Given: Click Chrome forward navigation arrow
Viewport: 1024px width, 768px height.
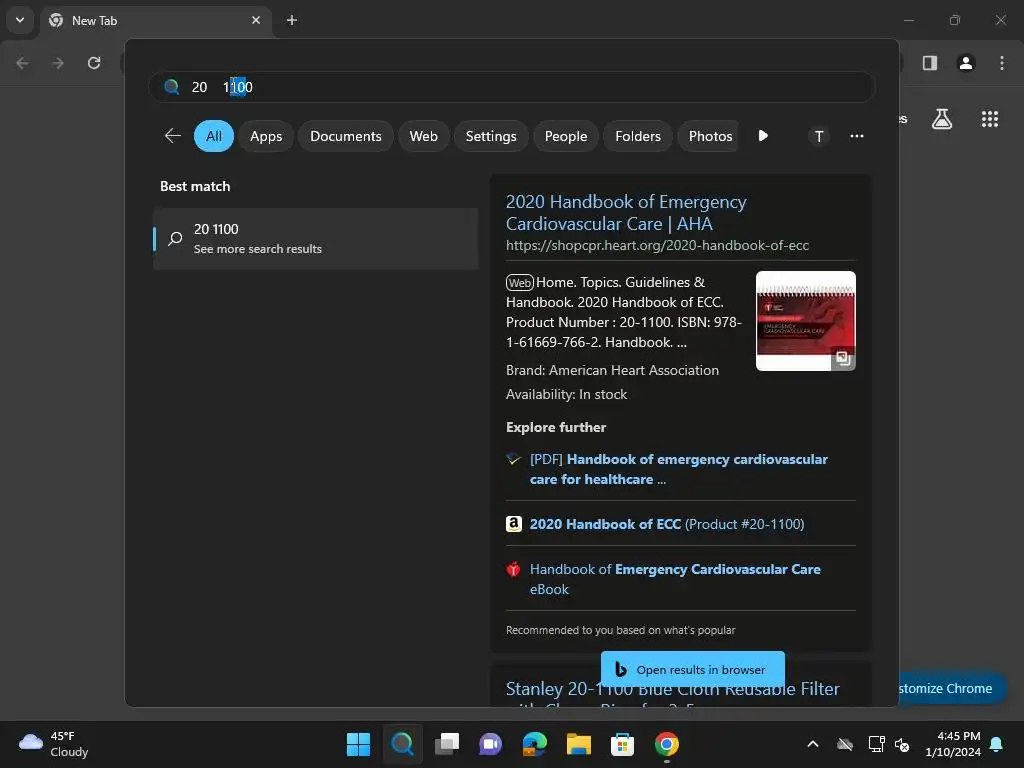Looking at the screenshot, I should pos(58,63).
